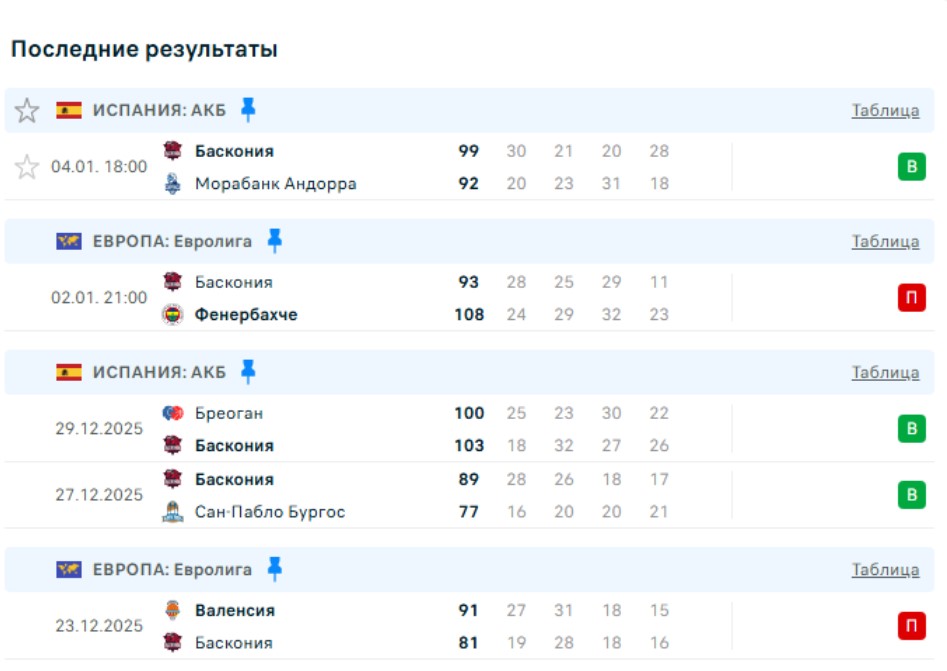Click the Фенербахче team logo
Viewport: 947px width, 671px height.
click(173, 315)
